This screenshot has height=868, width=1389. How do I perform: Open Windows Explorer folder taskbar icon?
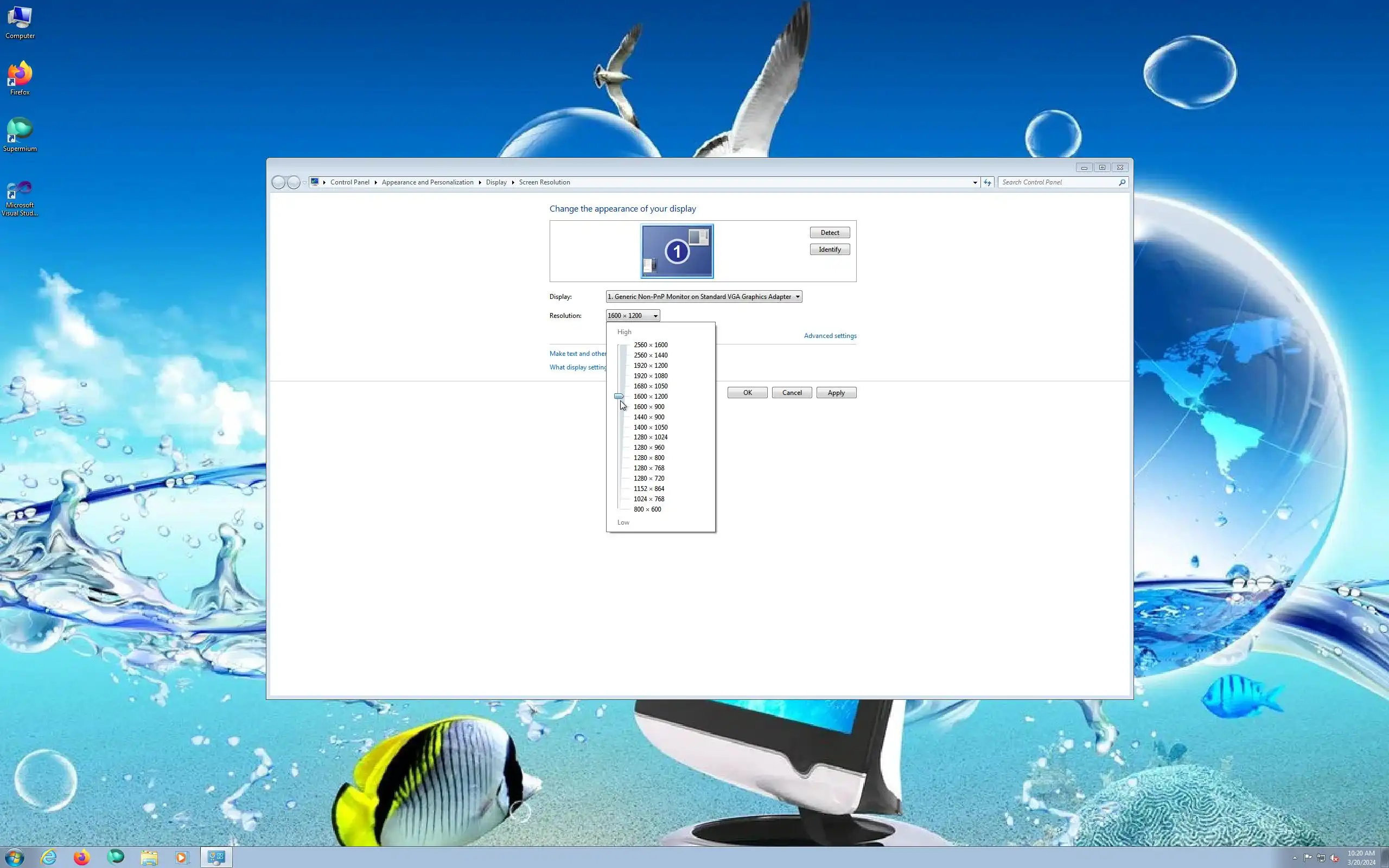pos(149,857)
